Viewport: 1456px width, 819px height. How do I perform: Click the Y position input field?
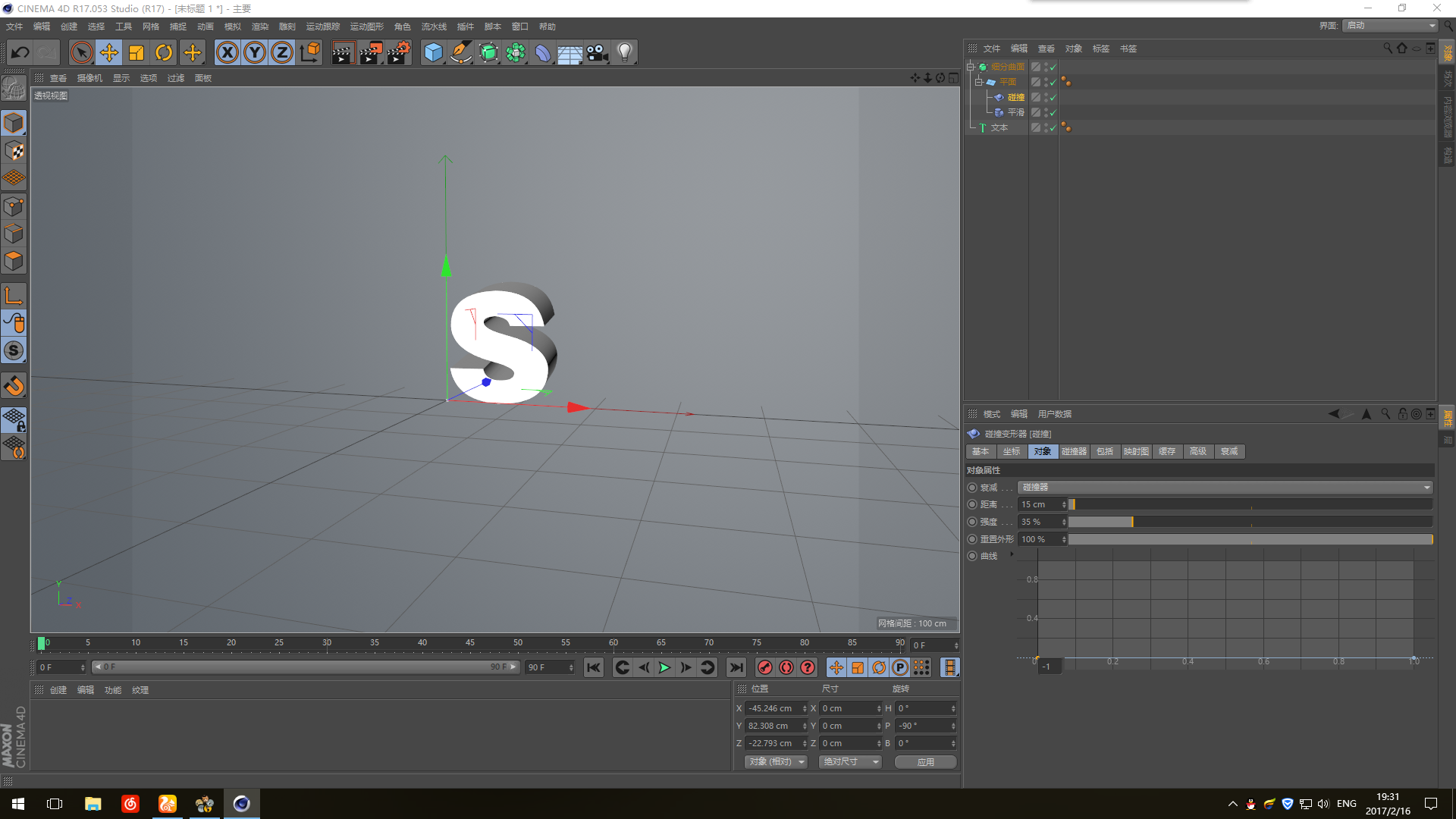point(773,726)
